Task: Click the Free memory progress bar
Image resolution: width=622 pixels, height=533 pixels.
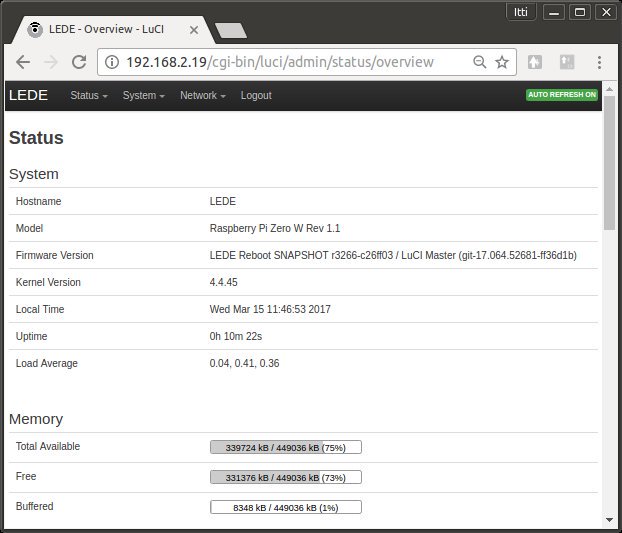Action: coord(286,477)
